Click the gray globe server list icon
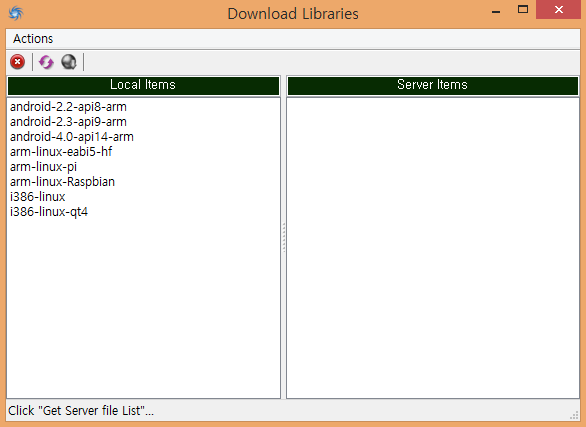 pyautogui.click(x=69, y=62)
